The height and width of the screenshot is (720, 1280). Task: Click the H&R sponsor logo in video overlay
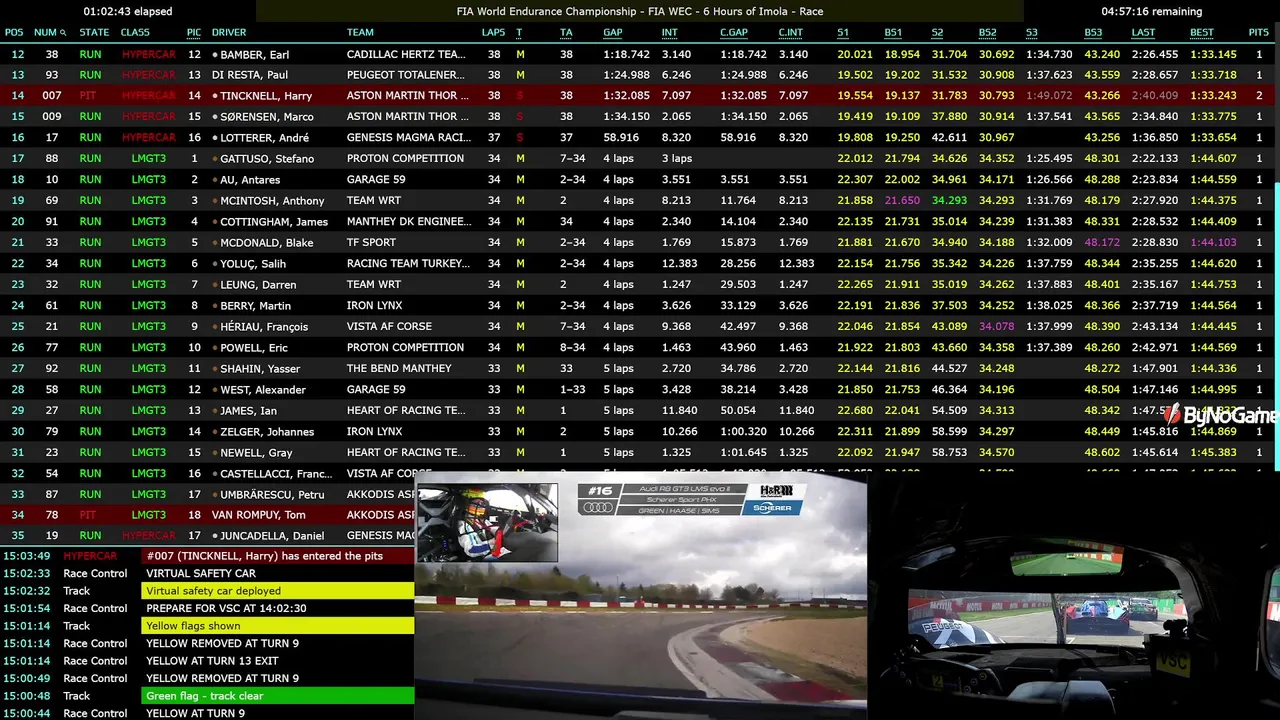point(776,490)
